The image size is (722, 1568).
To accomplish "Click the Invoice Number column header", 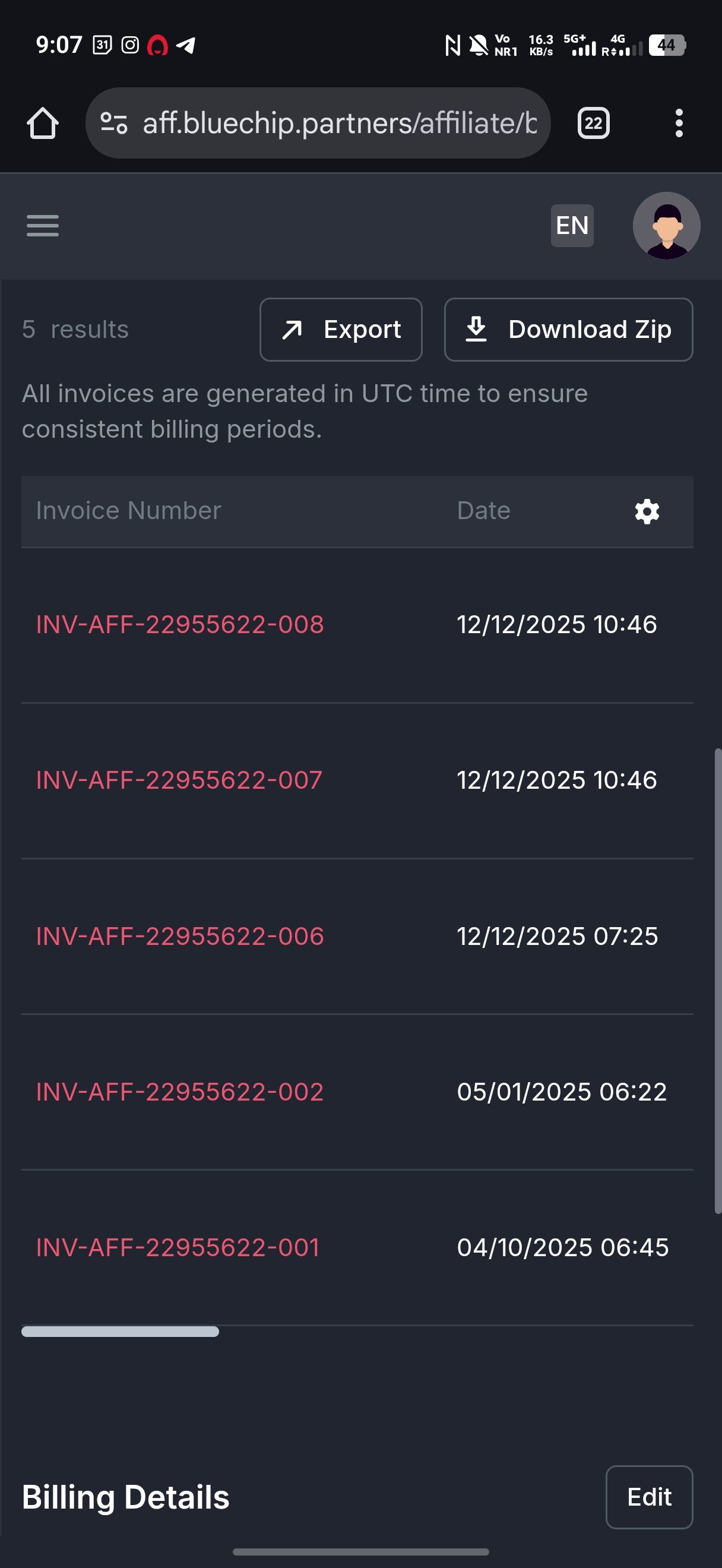I will 128,511.
